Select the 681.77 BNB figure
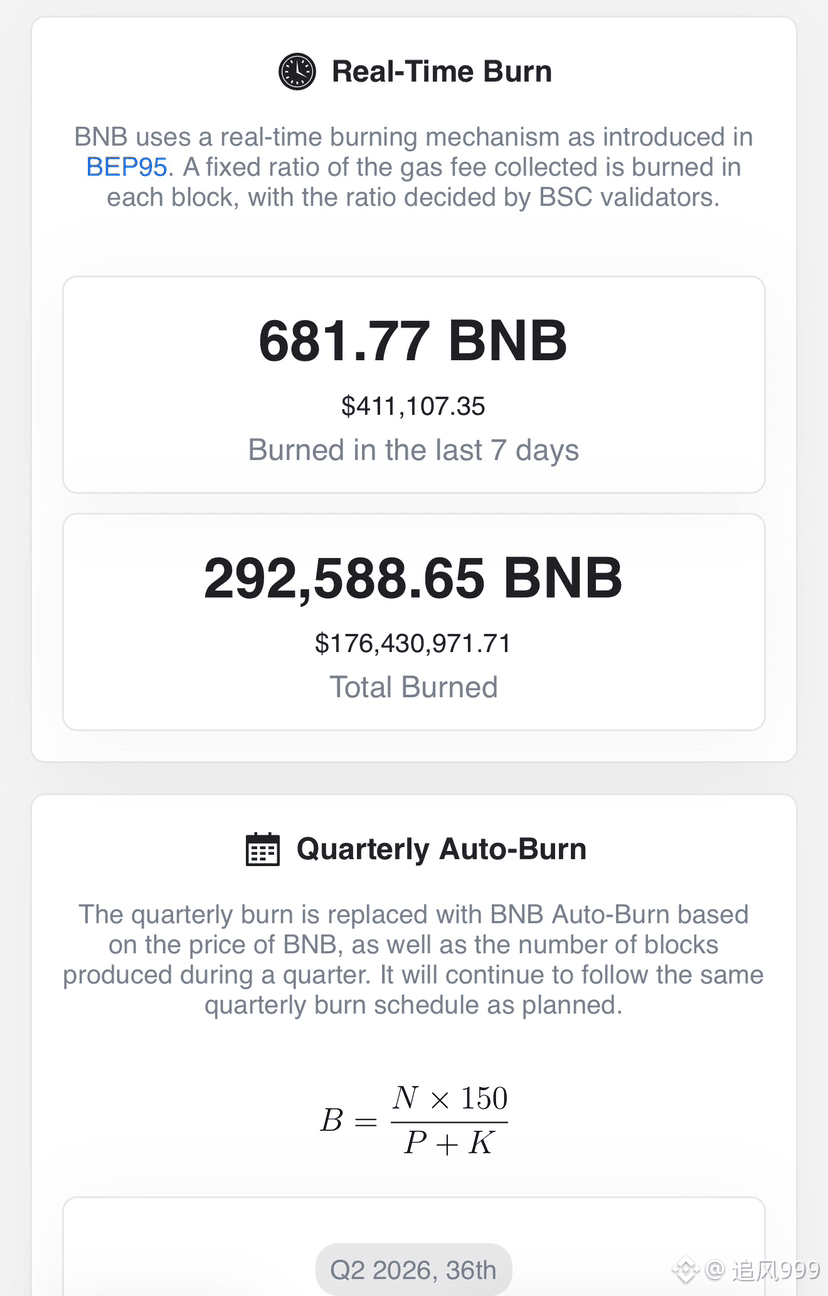 pyautogui.click(x=413, y=341)
